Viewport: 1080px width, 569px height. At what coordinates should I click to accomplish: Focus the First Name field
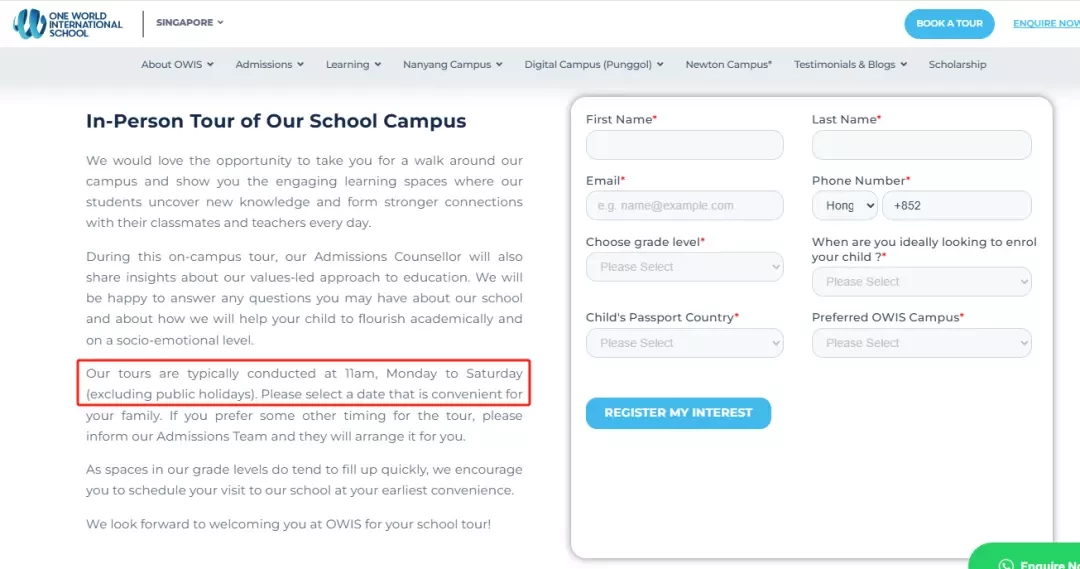(x=685, y=145)
